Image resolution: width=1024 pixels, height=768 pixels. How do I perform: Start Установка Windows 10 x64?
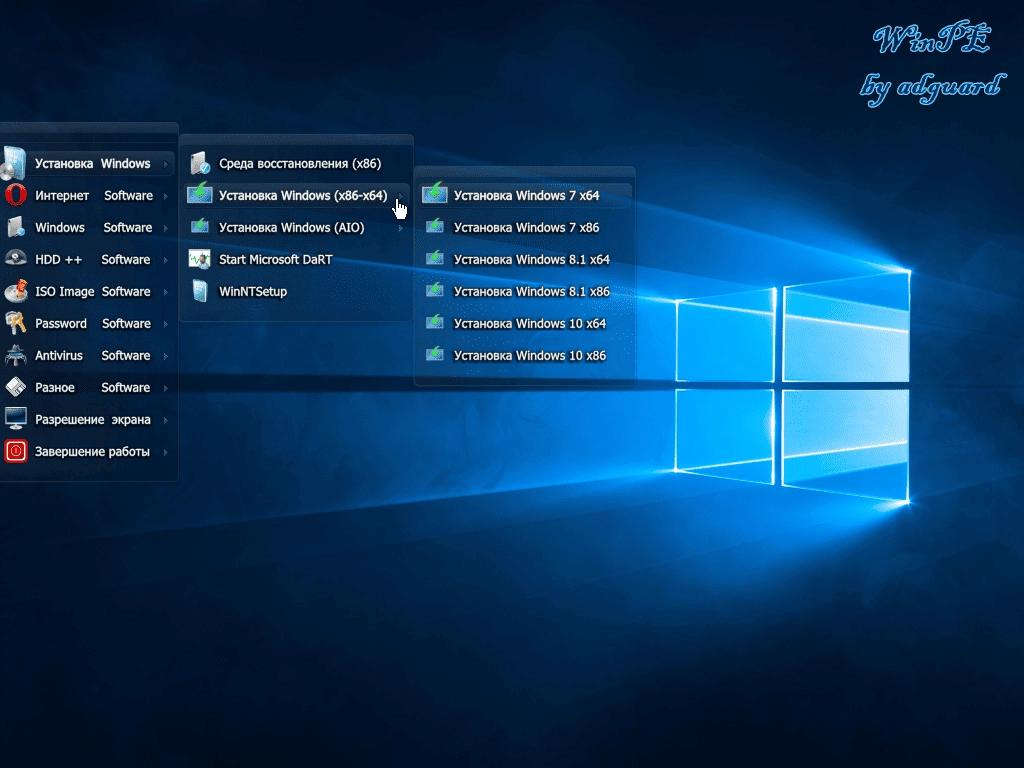pos(525,323)
